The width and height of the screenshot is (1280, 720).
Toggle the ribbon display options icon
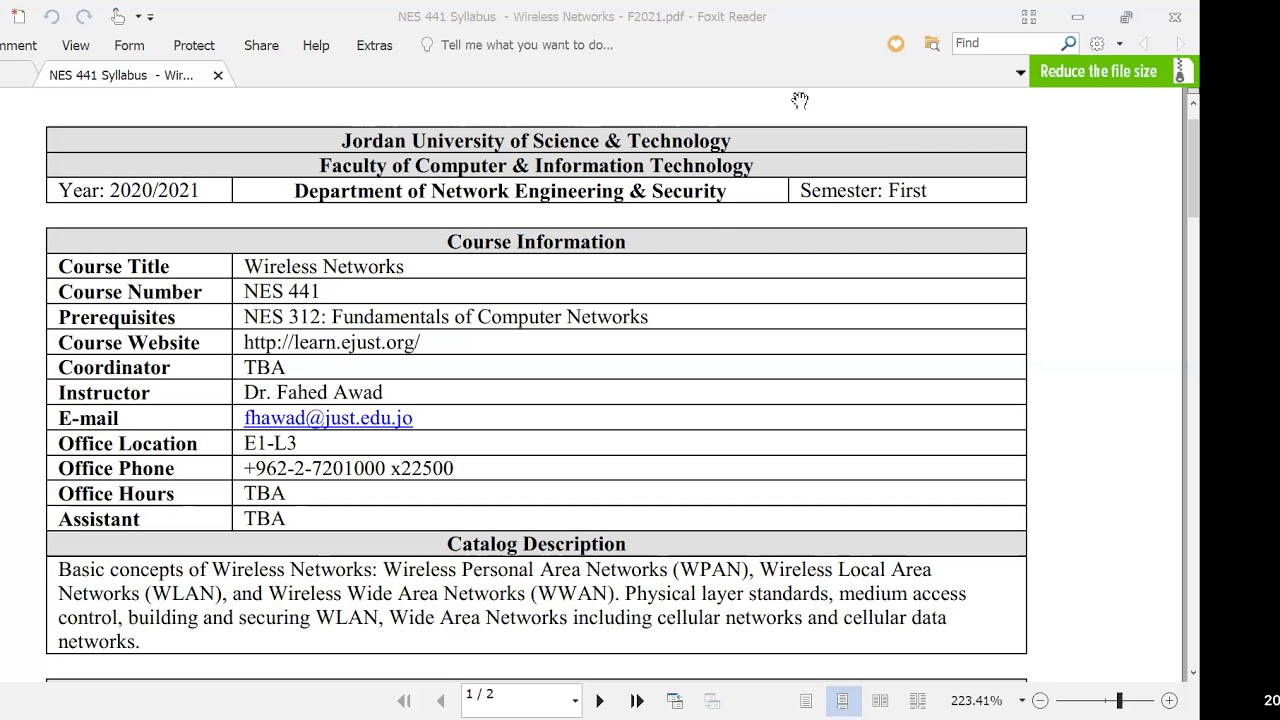coord(1029,17)
